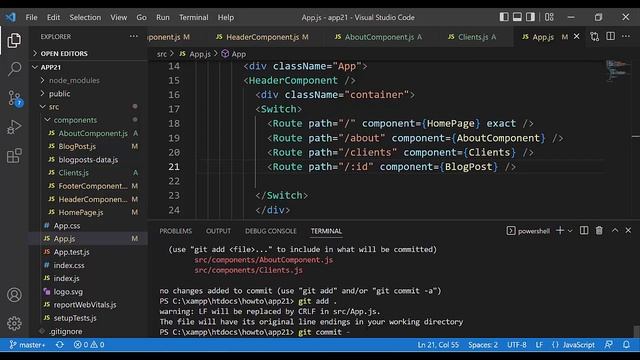This screenshot has height=360, width=640.
Task: Open the Source Control view
Action: click(x=15, y=98)
